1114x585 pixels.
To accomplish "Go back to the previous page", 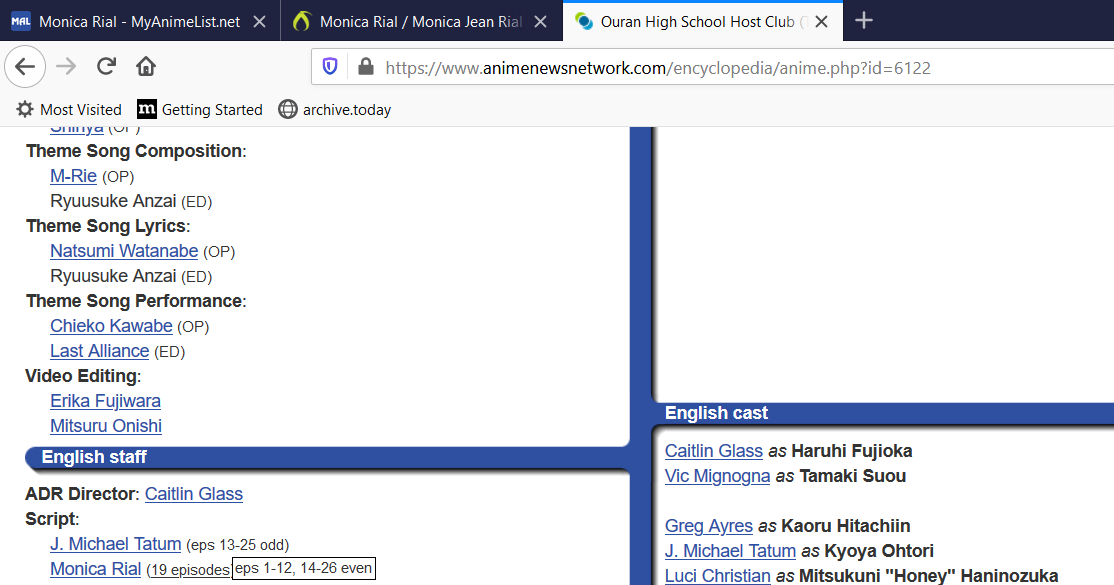I will point(25,67).
